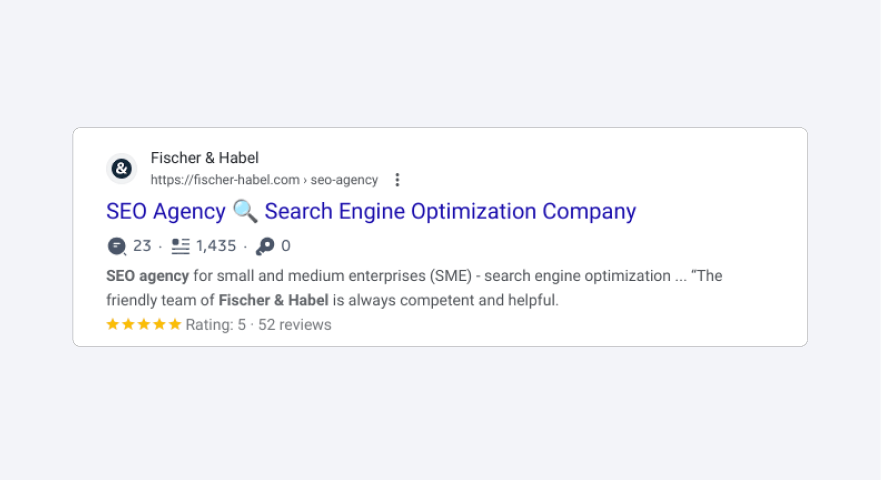Image resolution: width=881 pixels, height=480 pixels.
Task: Click the five gold rating stars
Action: 144,324
